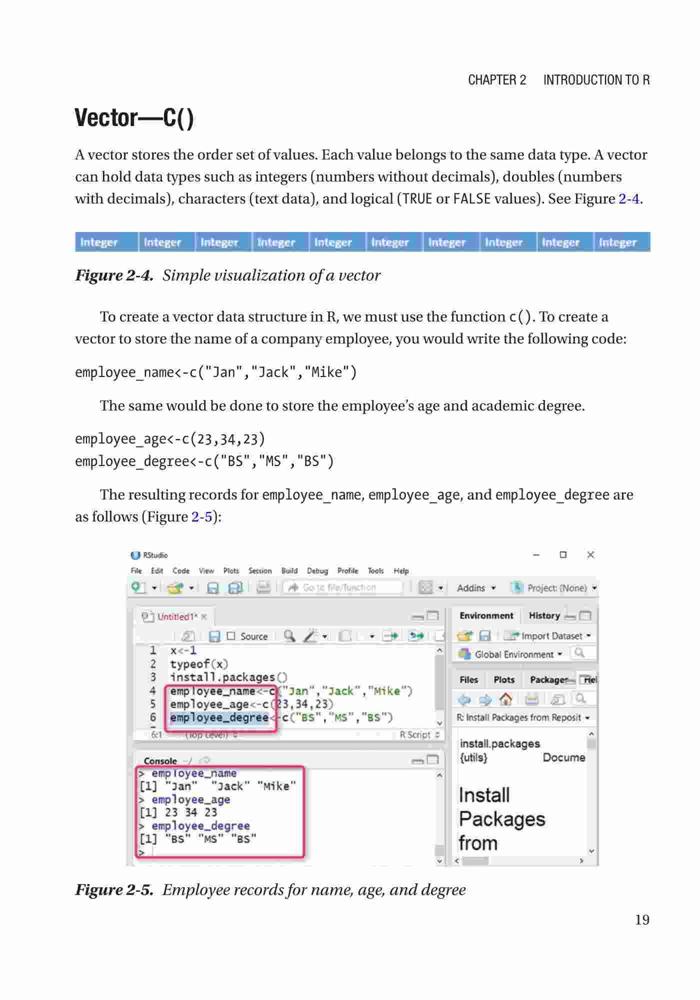
Task: Open the Code menu
Action: [x=181, y=571]
